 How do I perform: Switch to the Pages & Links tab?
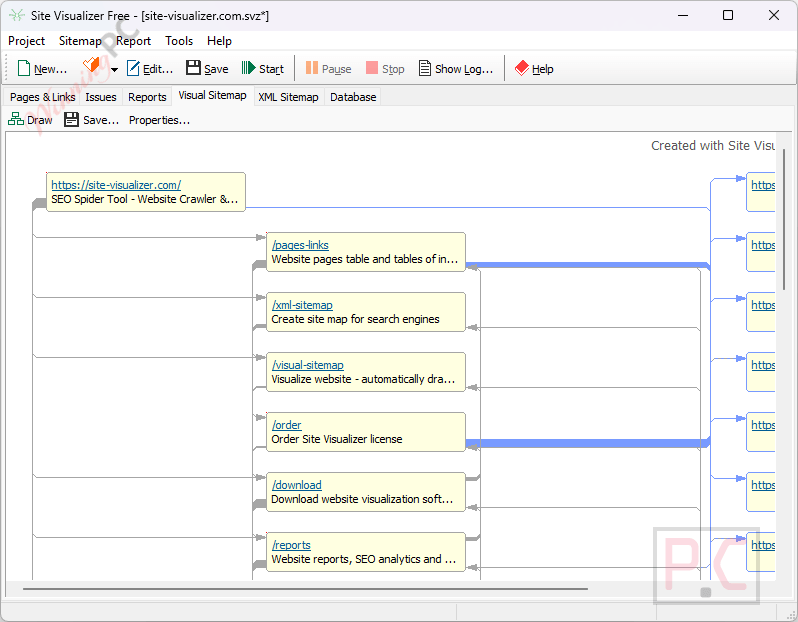(42, 97)
